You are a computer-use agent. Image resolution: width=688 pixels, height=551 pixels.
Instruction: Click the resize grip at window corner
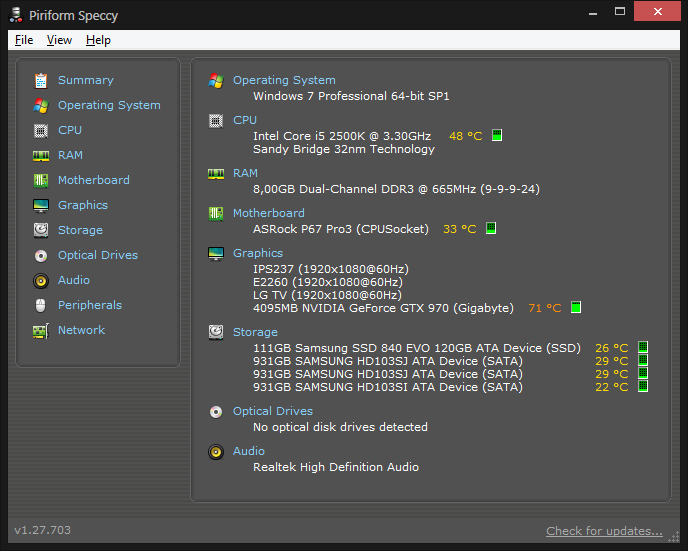(x=674, y=537)
